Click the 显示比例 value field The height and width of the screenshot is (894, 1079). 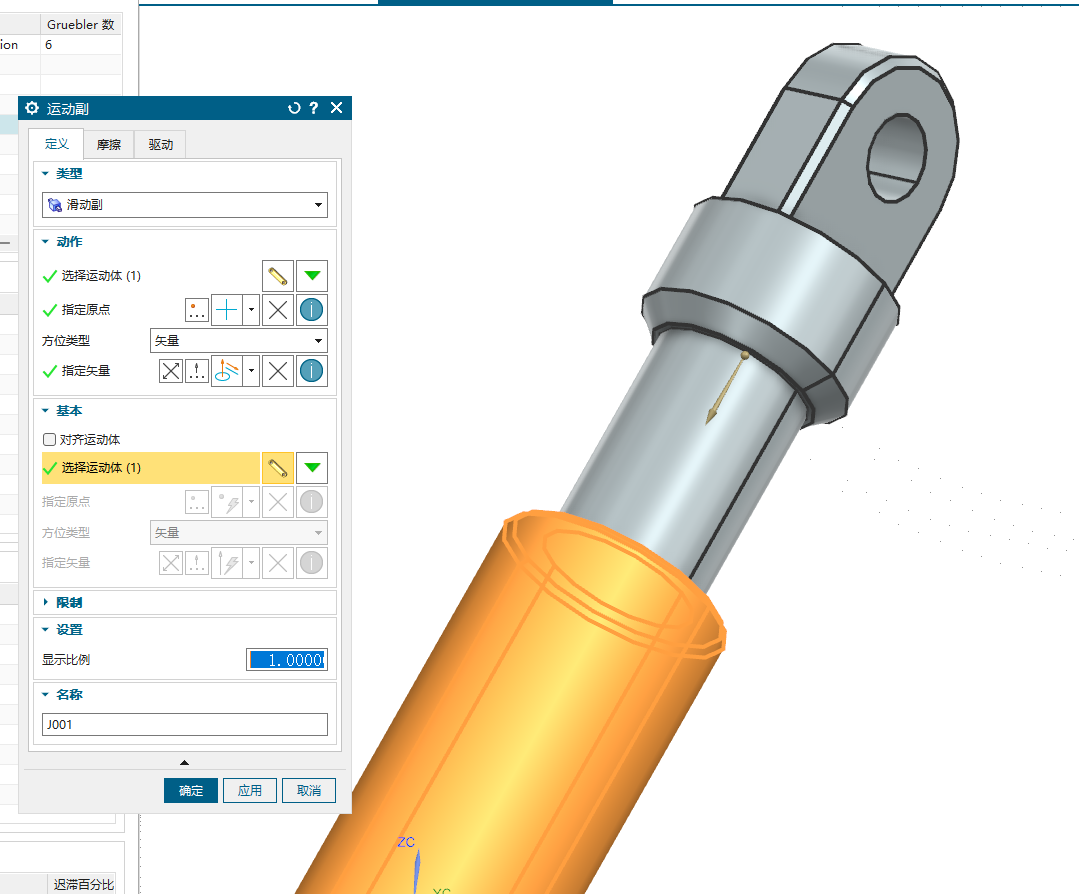(287, 660)
